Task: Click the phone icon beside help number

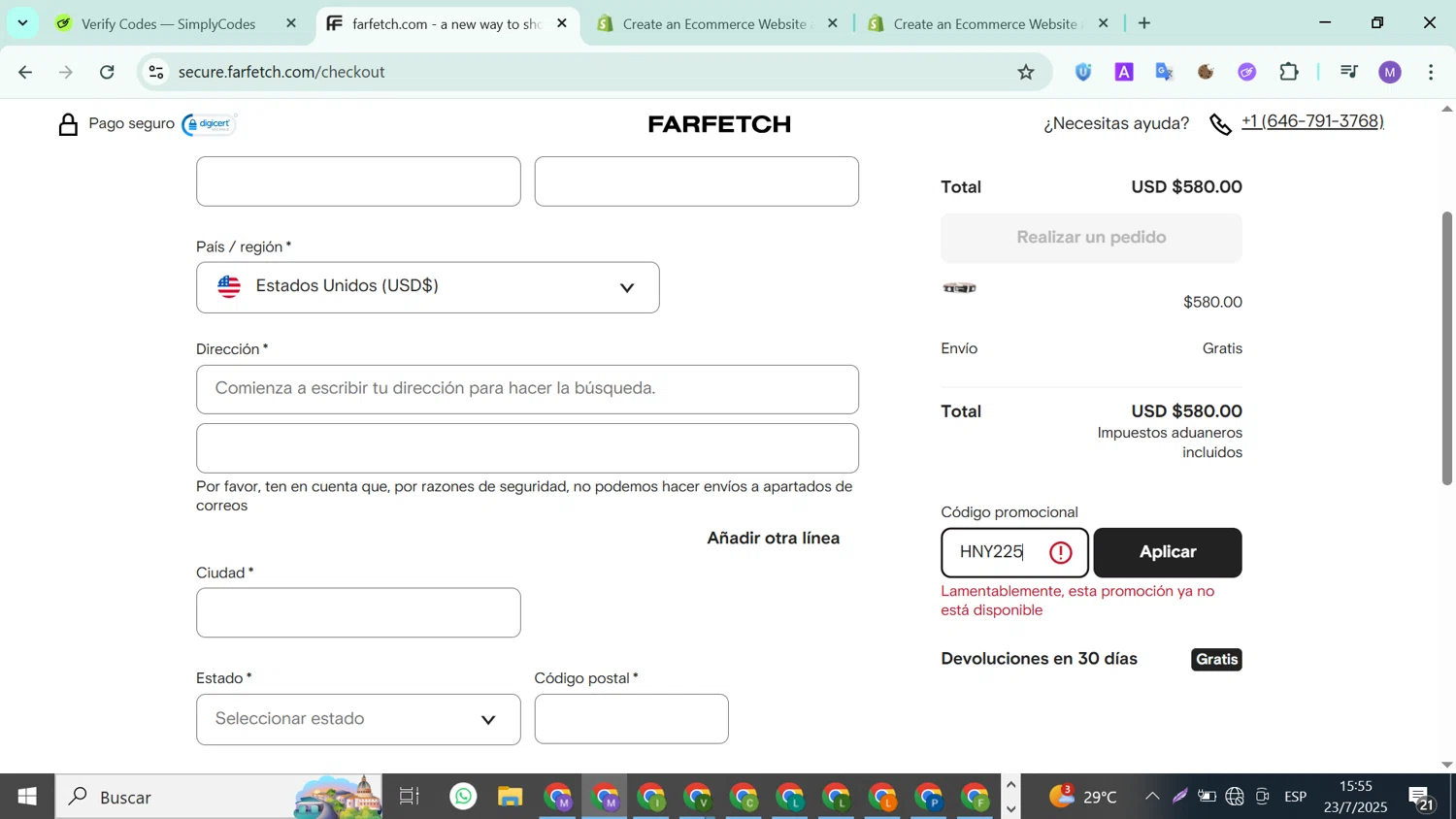Action: pyautogui.click(x=1220, y=124)
